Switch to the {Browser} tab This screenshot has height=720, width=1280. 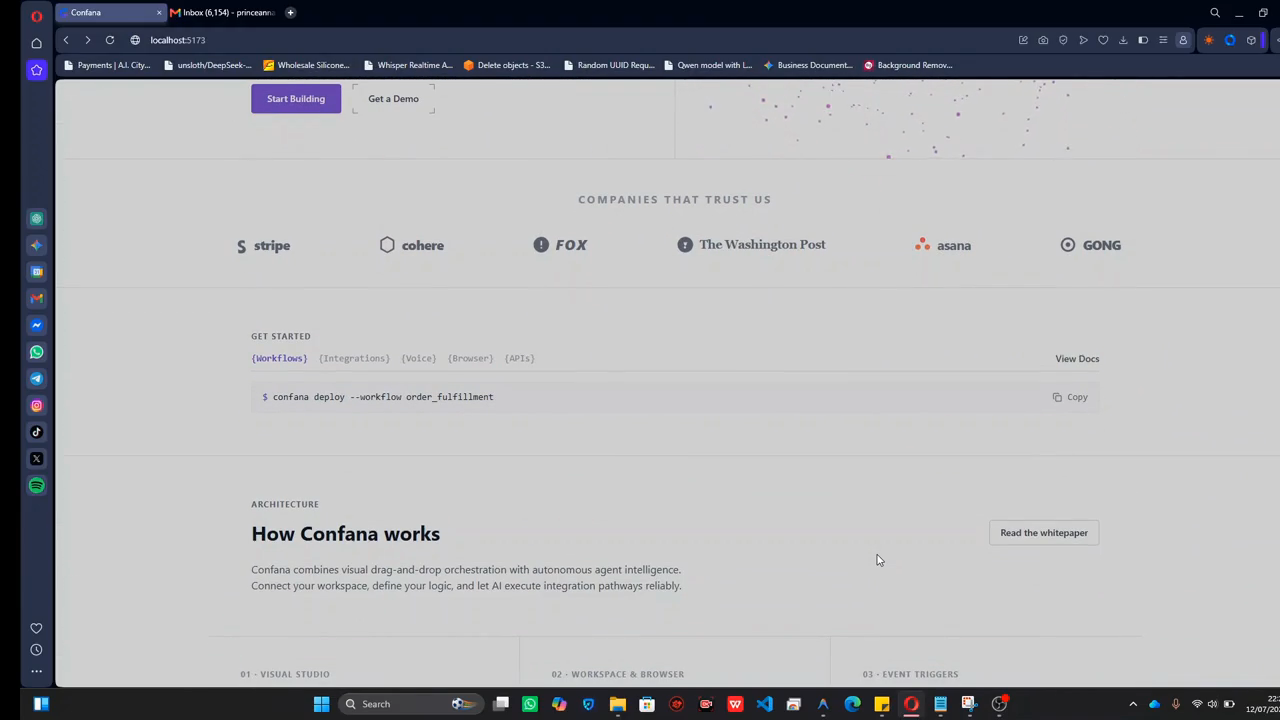click(x=470, y=358)
